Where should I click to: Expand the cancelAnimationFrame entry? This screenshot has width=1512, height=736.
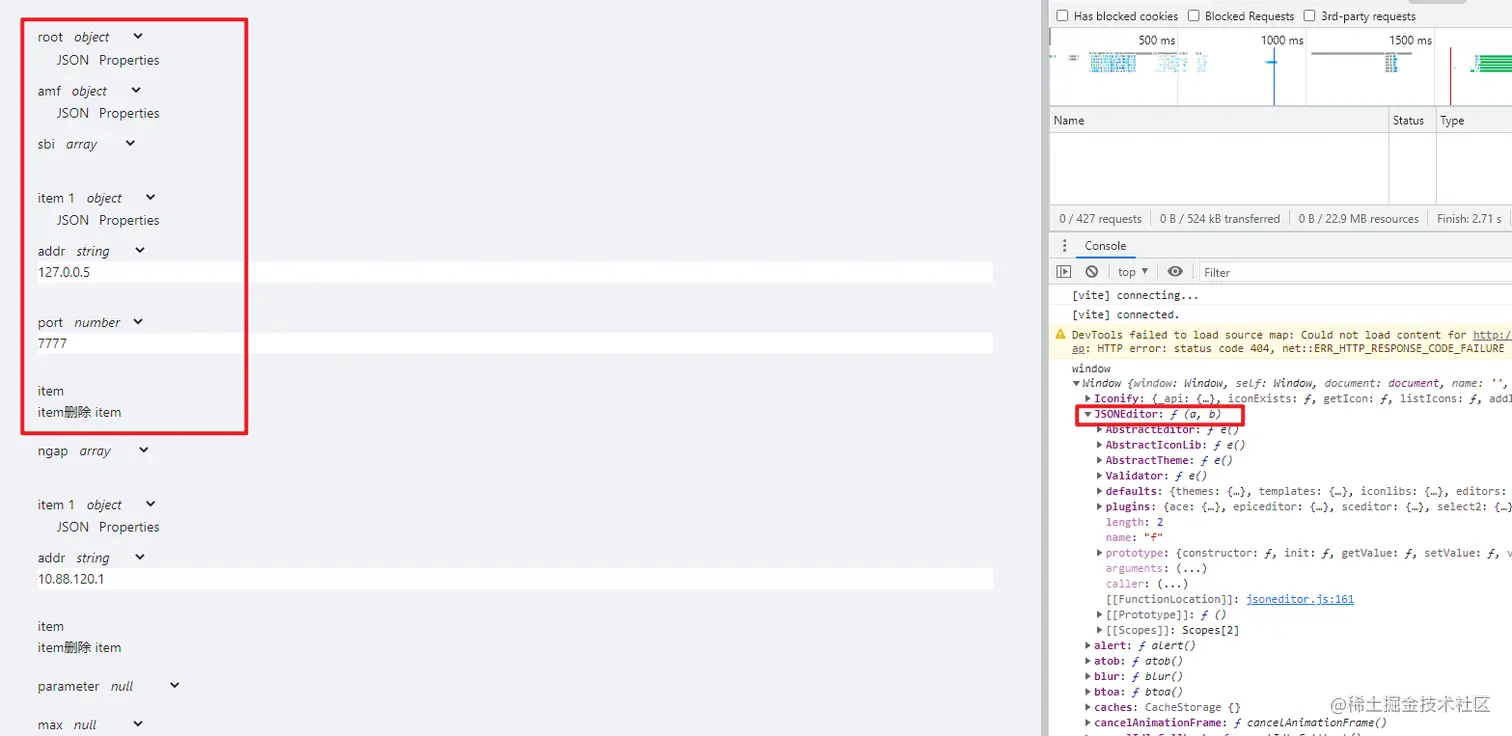pyautogui.click(x=1089, y=723)
